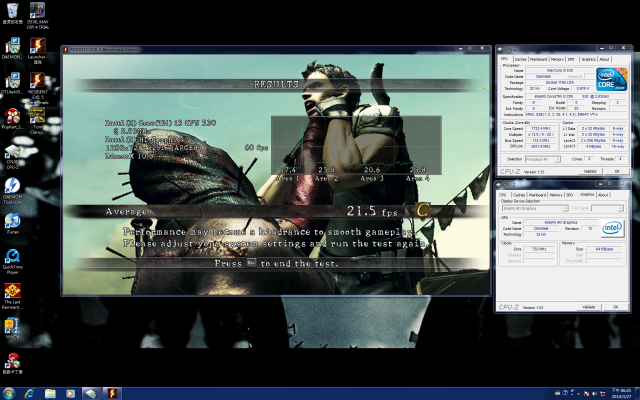
Task: Switch to the Memory tab in the upper CPU-Z window
Action: pyautogui.click(x=557, y=59)
